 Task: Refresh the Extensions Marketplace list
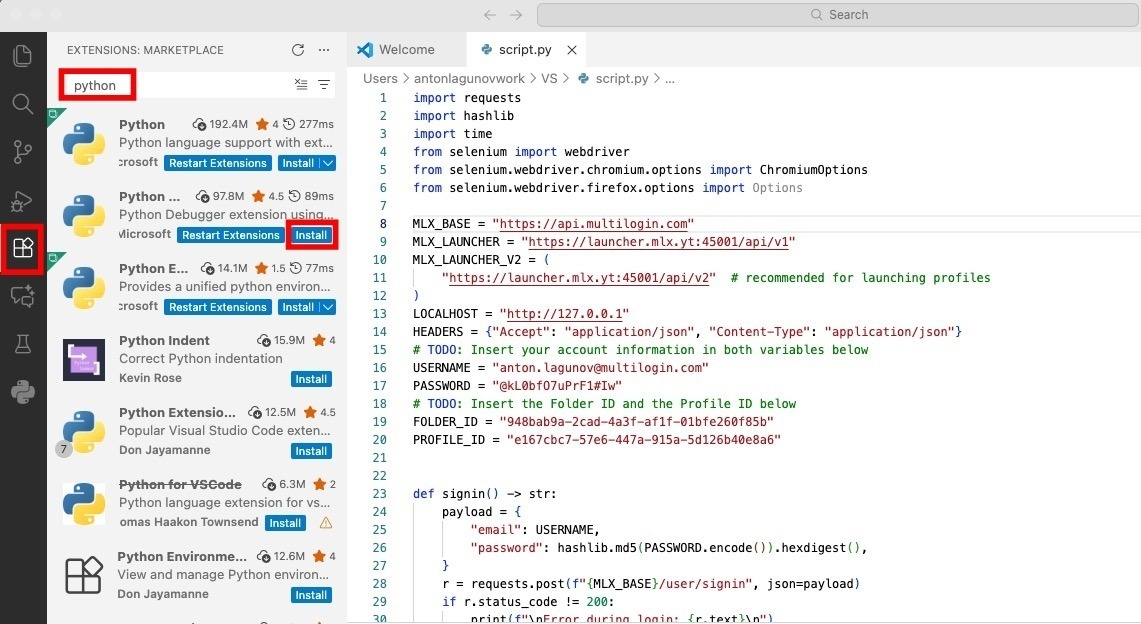click(297, 49)
